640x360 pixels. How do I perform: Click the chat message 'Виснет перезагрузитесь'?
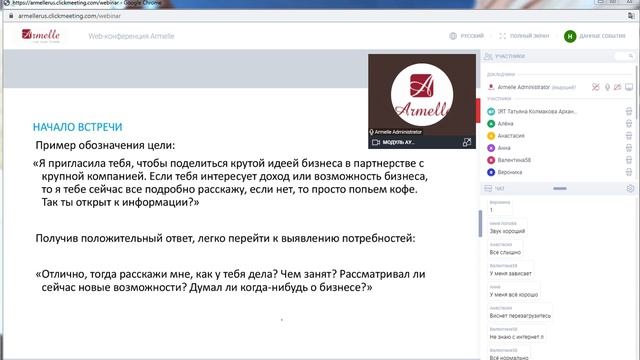[x=520, y=316]
